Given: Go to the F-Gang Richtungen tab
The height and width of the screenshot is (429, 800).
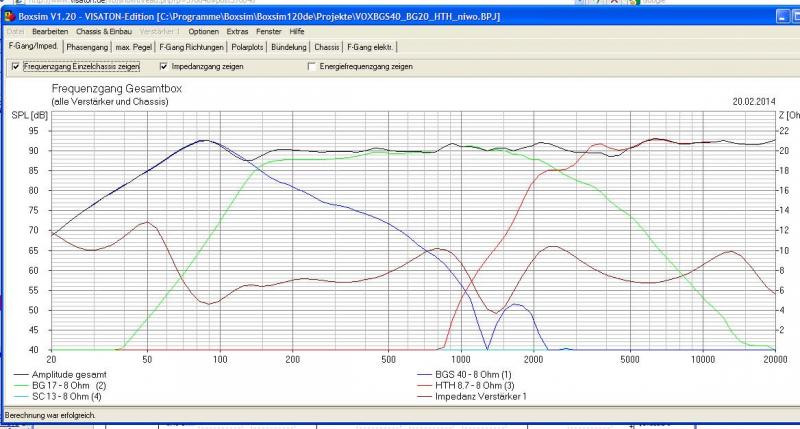Looking at the screenshot, I should click(192, 47).
